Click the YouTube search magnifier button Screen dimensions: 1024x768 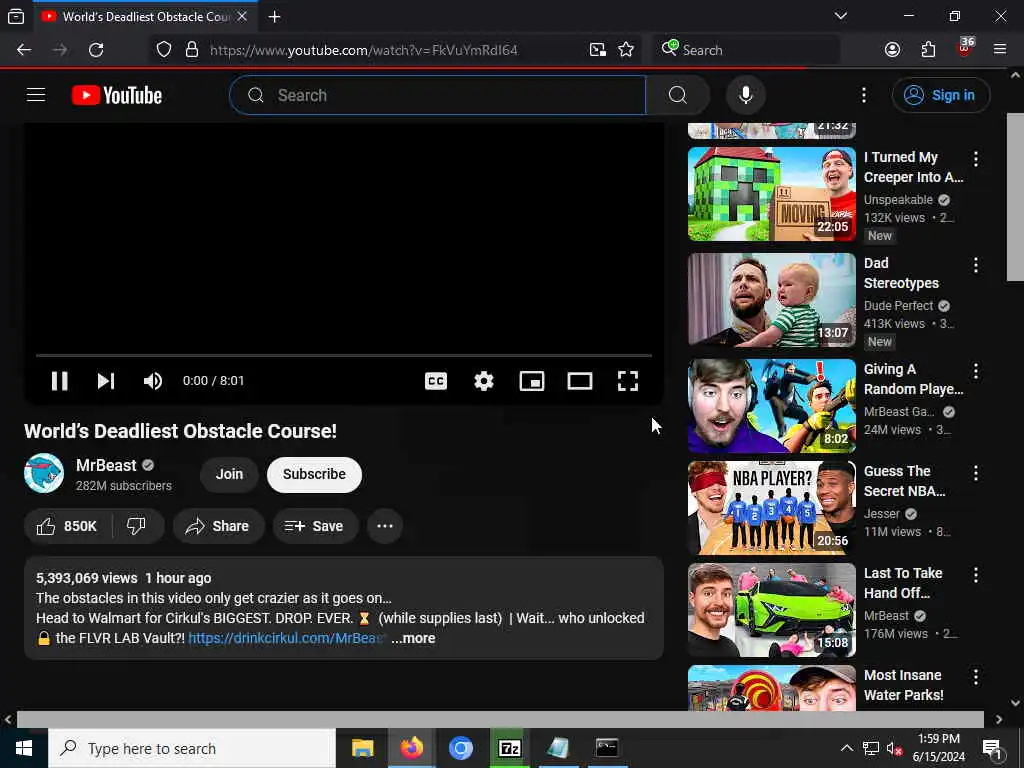pyautogui.click(x=678, y=95)
